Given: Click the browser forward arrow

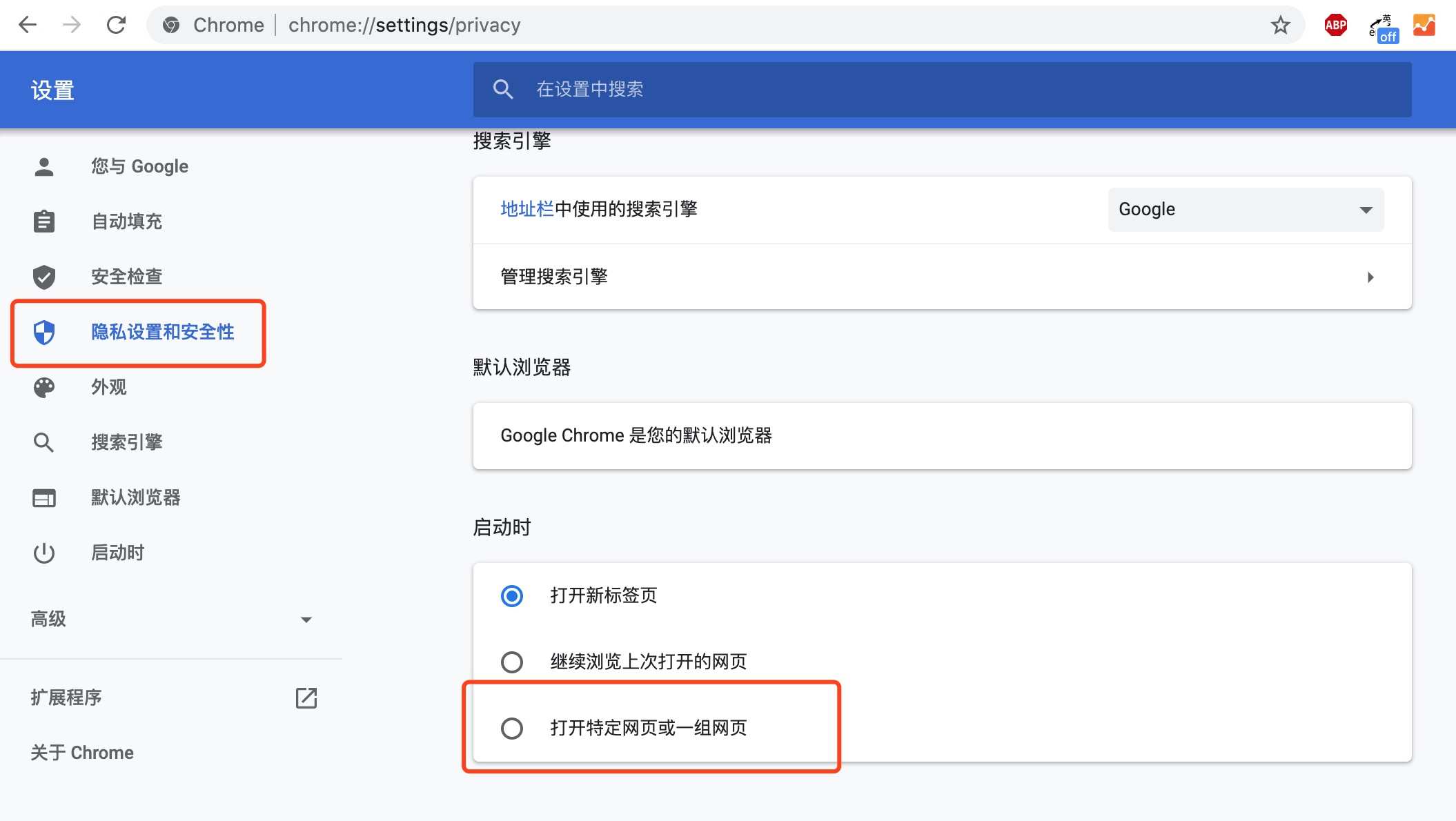Looking at the screenshot, I should pyautogui.click(x=72, y=26).
